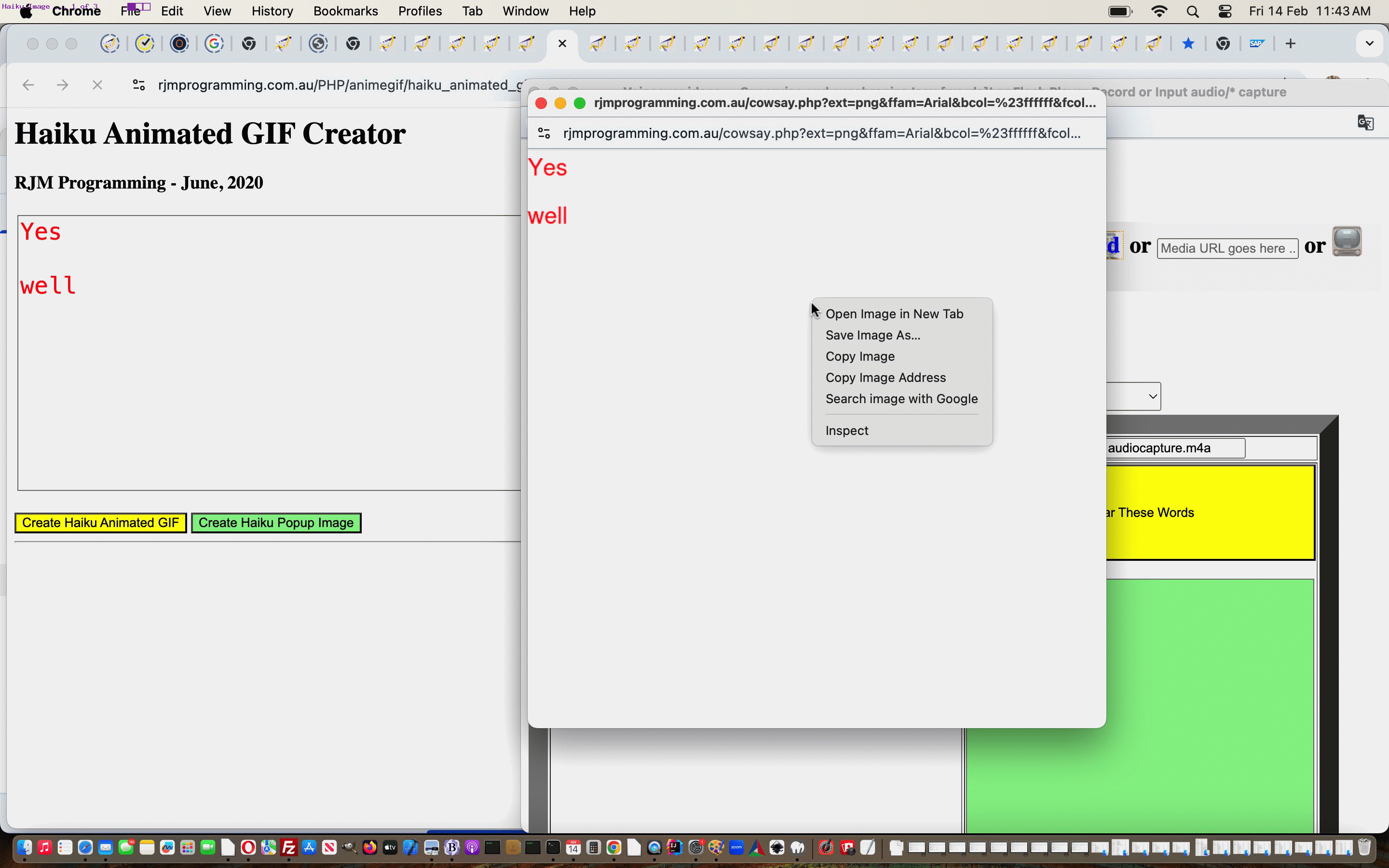Click the date and time display
1389x868 pixels.
point(1309,11)
